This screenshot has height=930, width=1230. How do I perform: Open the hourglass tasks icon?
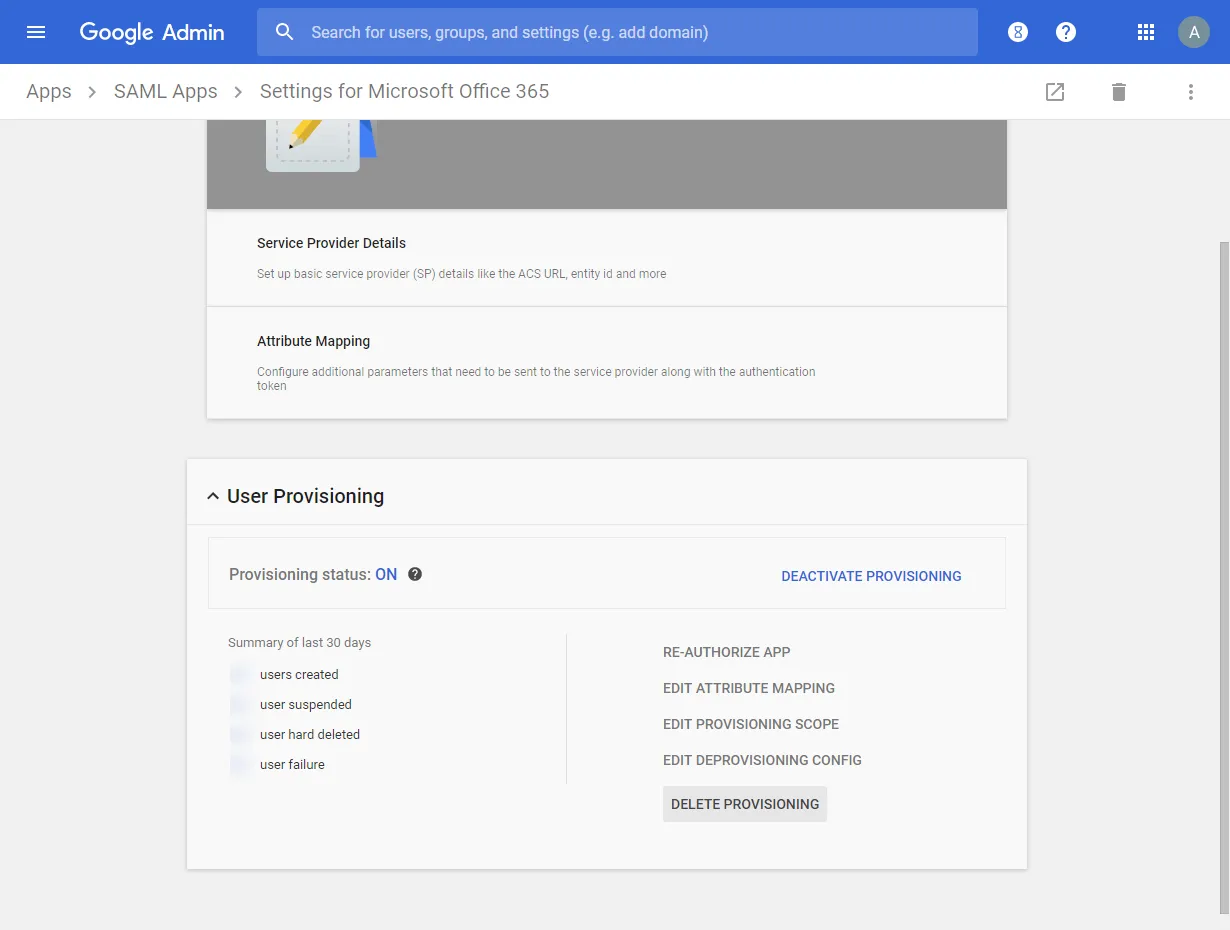1018,32
